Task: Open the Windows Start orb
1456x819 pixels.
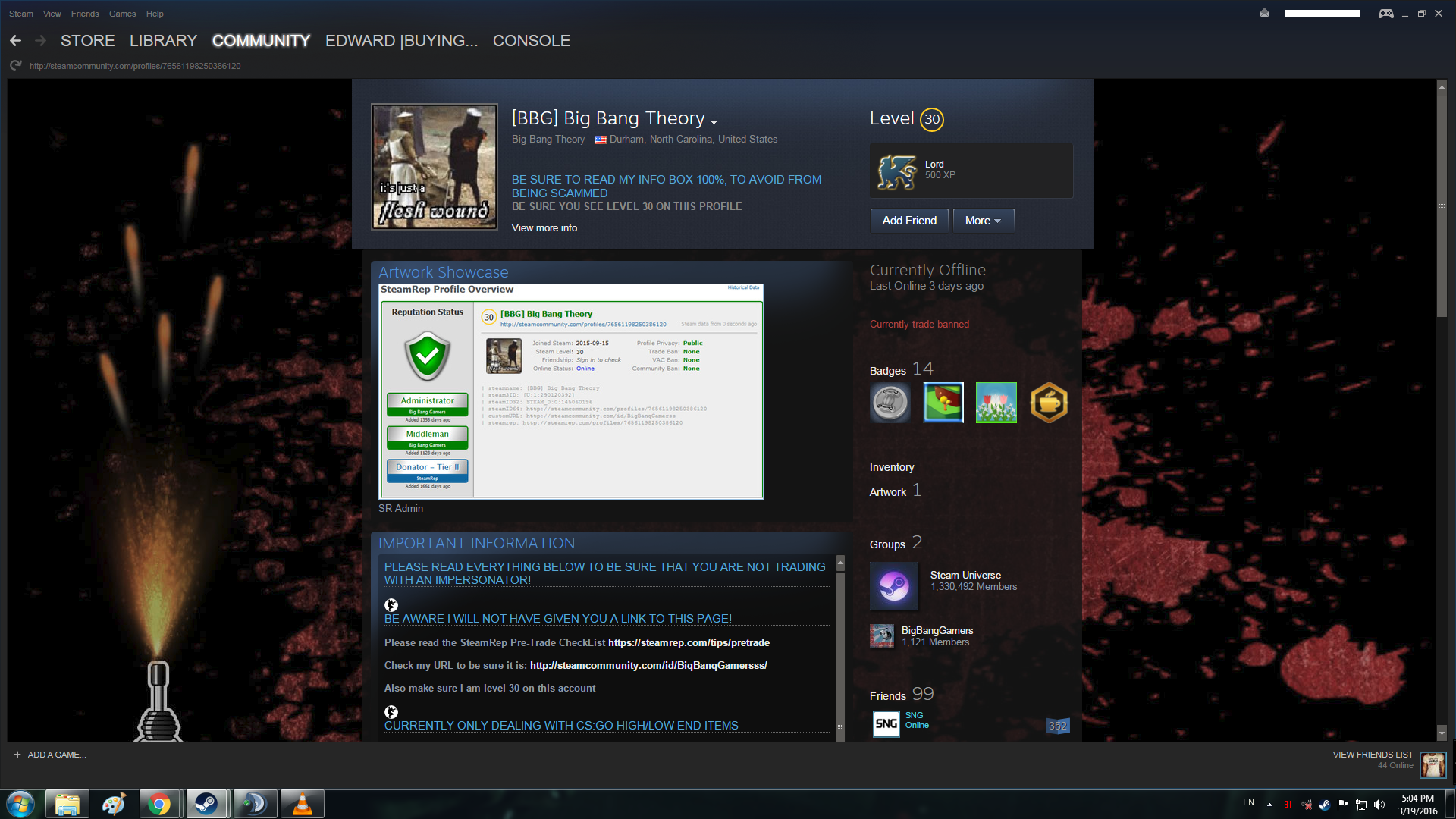Action: click(20, 804)
